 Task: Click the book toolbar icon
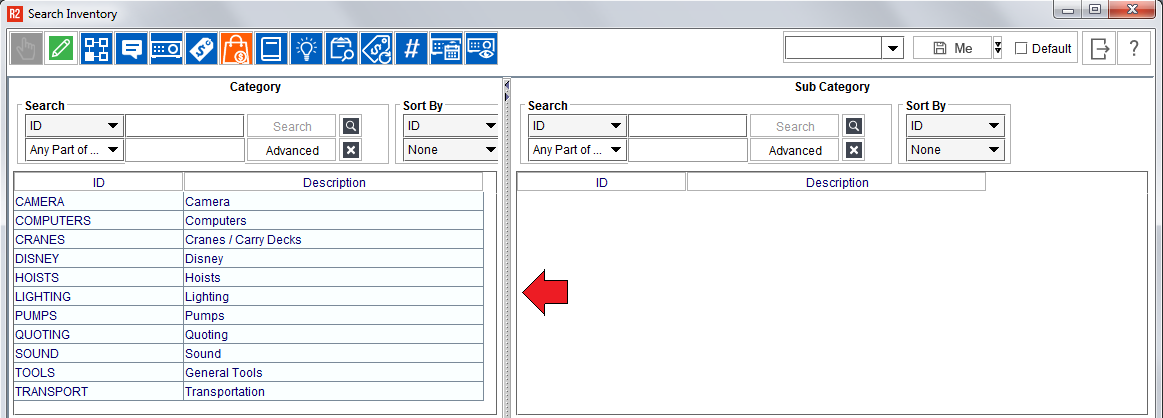[x=271, y=49]
